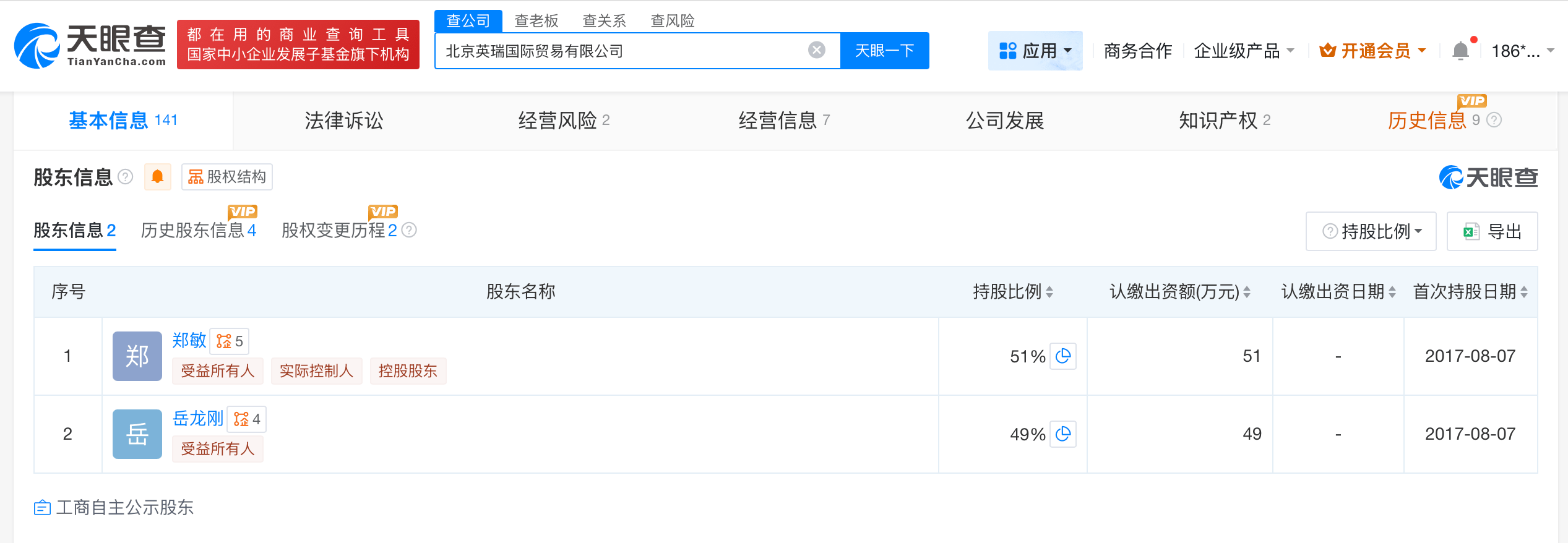Click the pie chart icon beside 49%
The height and width of the screenshot is (543, 1568).
pyautogui.click(x=1064, y=434)
